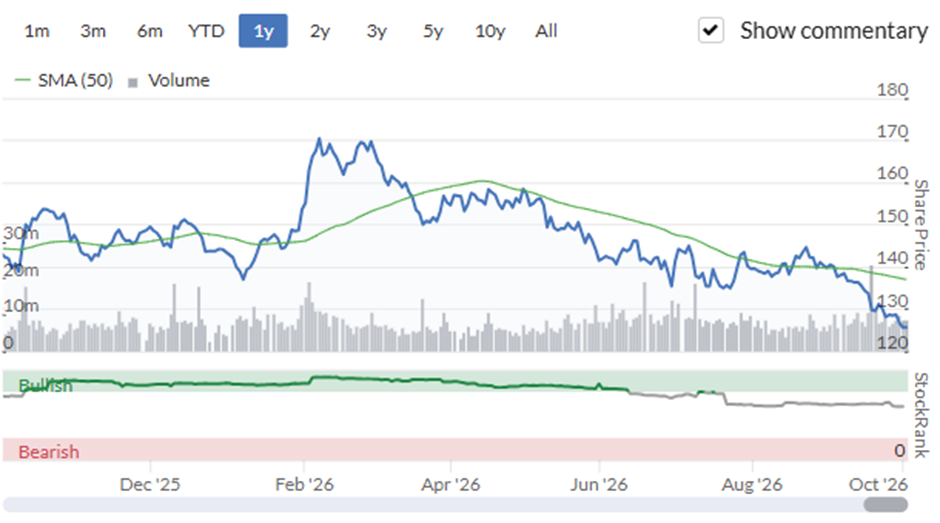Click the green SMA legend line marker
940x523 pixels.
coord(22,80)
